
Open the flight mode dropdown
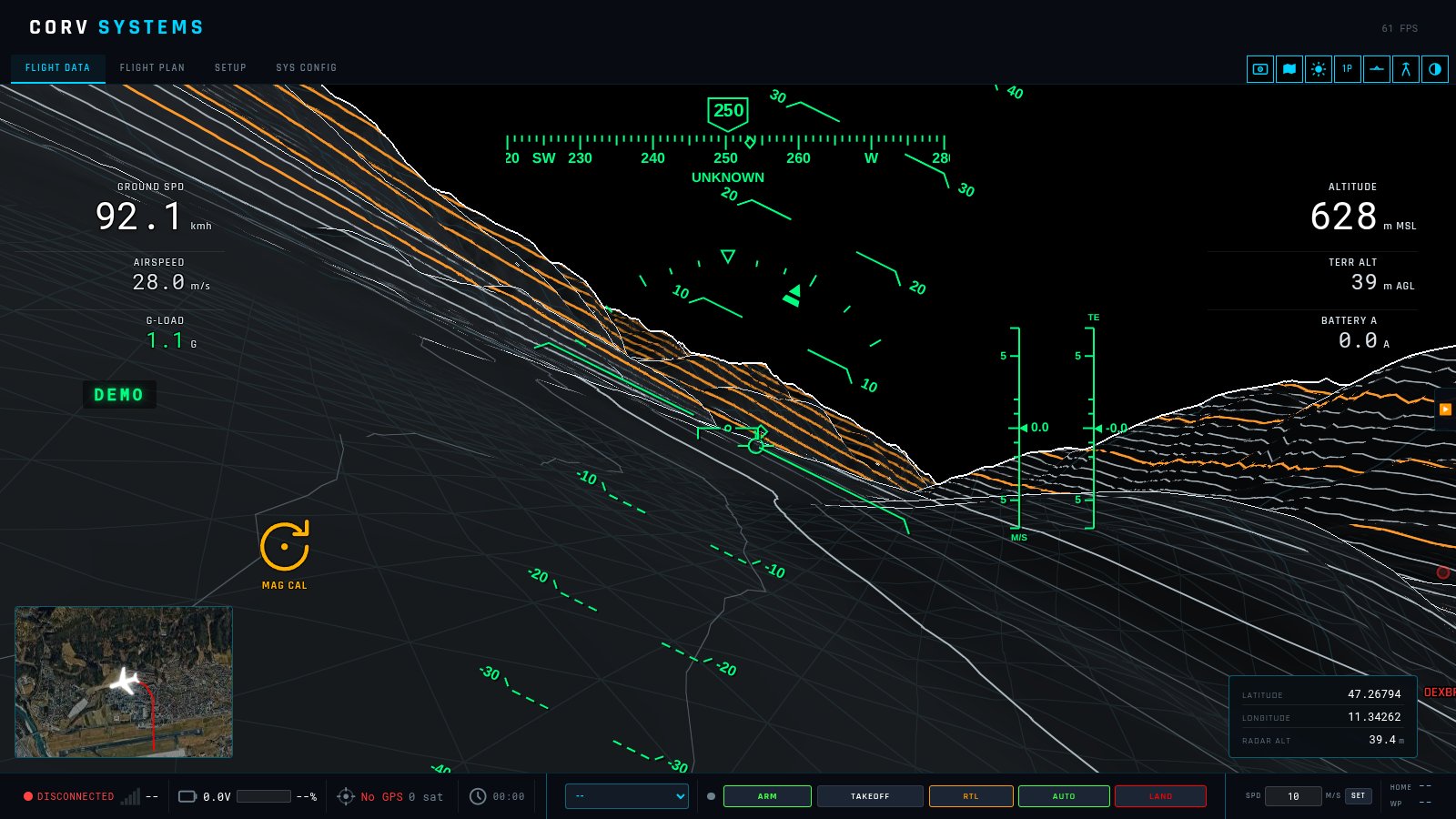(627, 796)
